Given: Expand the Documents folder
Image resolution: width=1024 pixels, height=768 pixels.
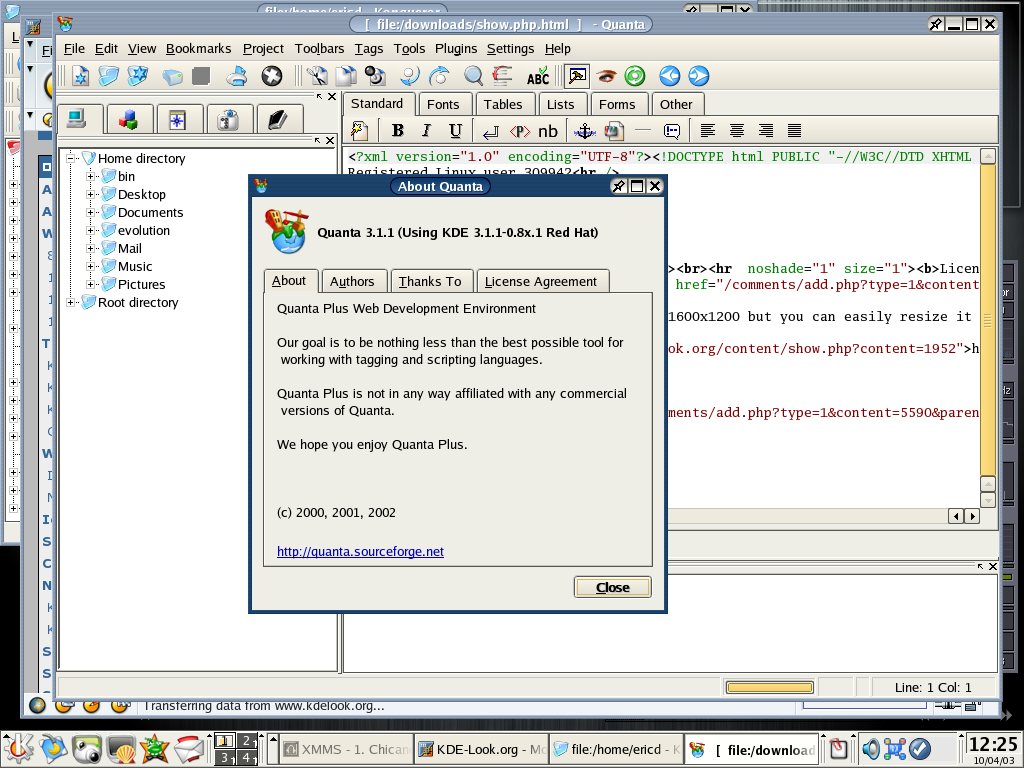Looking at the screenshot, I should 91,212.
